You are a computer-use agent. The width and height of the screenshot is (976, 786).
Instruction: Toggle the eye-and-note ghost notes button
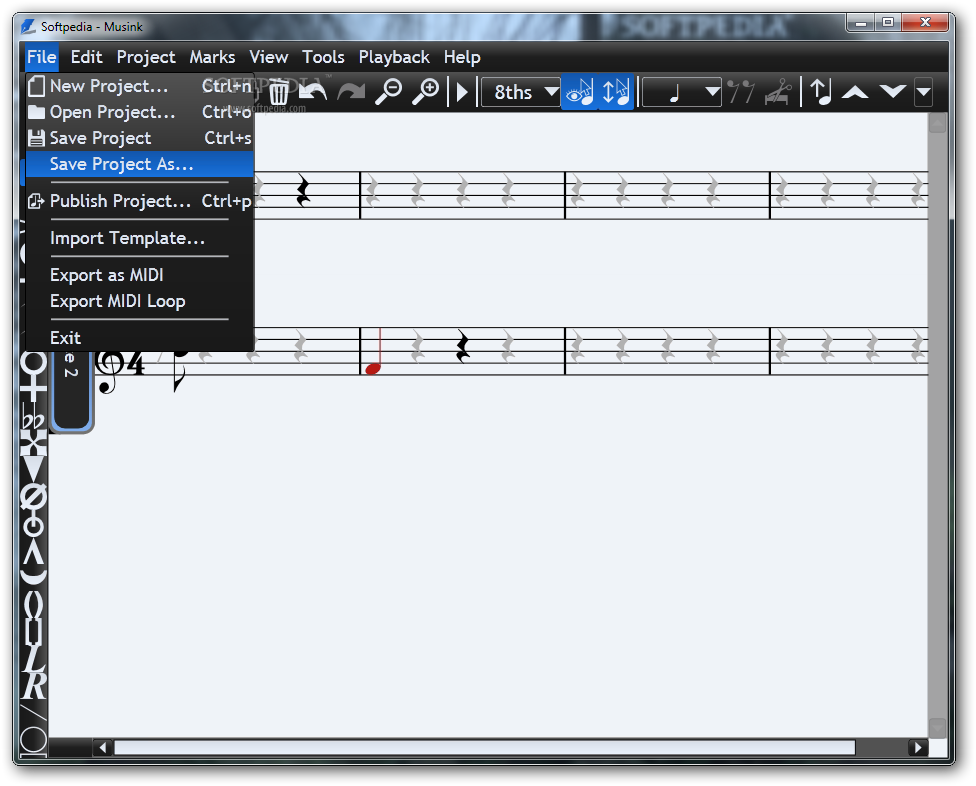coord(580,92)
